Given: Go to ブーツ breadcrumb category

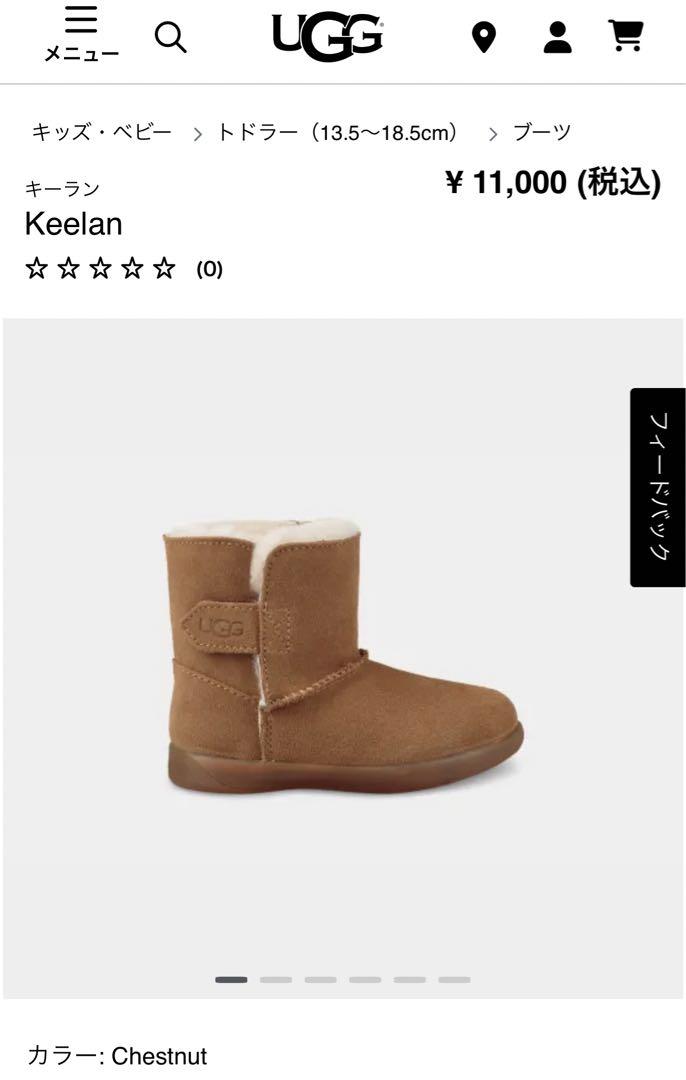Looking at the screenshot, I should 542,132.
